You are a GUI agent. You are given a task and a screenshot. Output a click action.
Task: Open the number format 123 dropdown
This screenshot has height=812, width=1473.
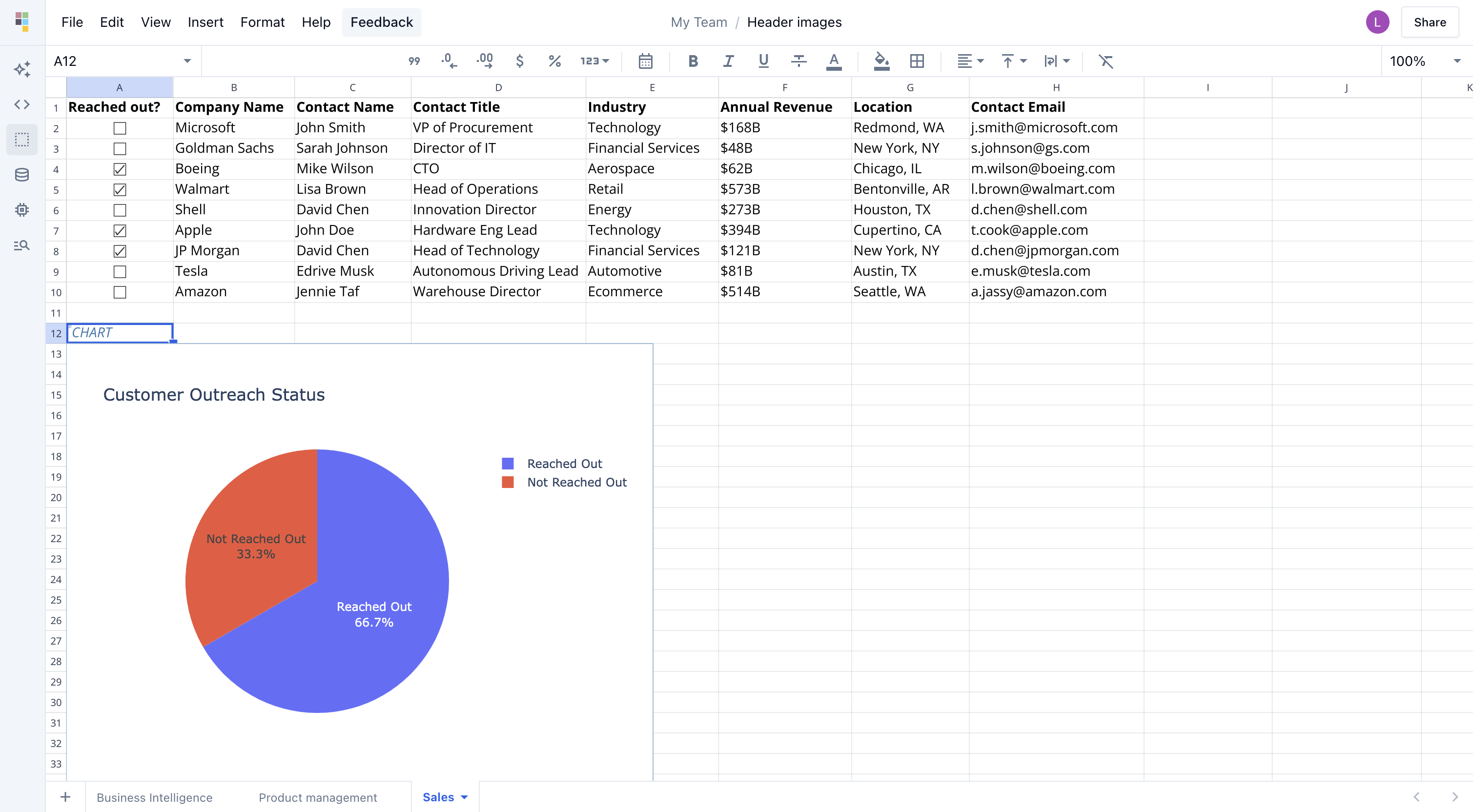(x=593, y=61)
